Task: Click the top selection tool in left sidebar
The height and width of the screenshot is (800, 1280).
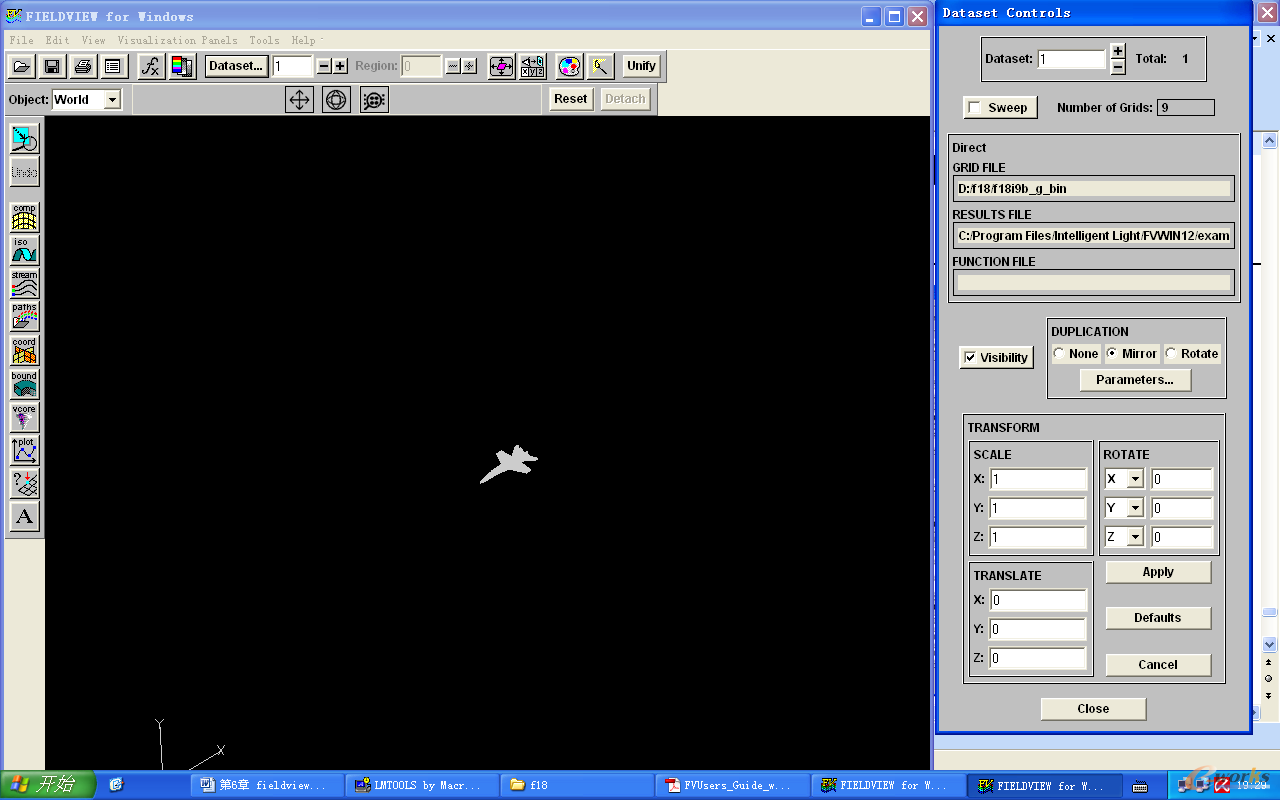Action: coord(25,138)
